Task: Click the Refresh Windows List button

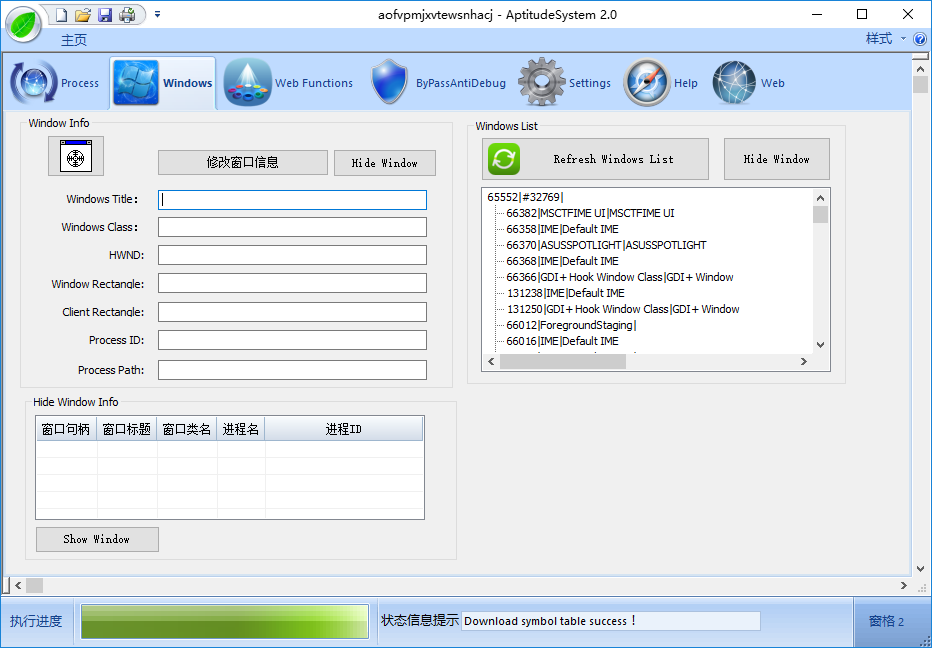Action: point(596,159)
